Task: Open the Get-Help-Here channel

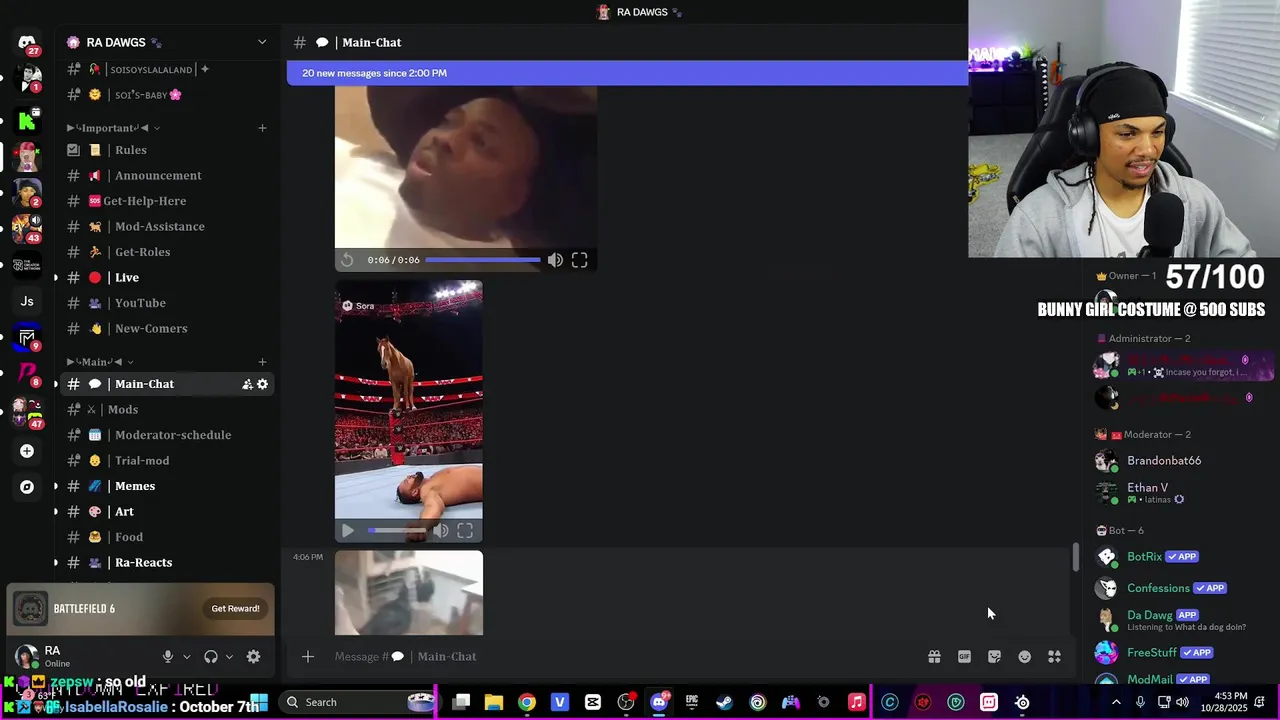Action: (168, 201)
